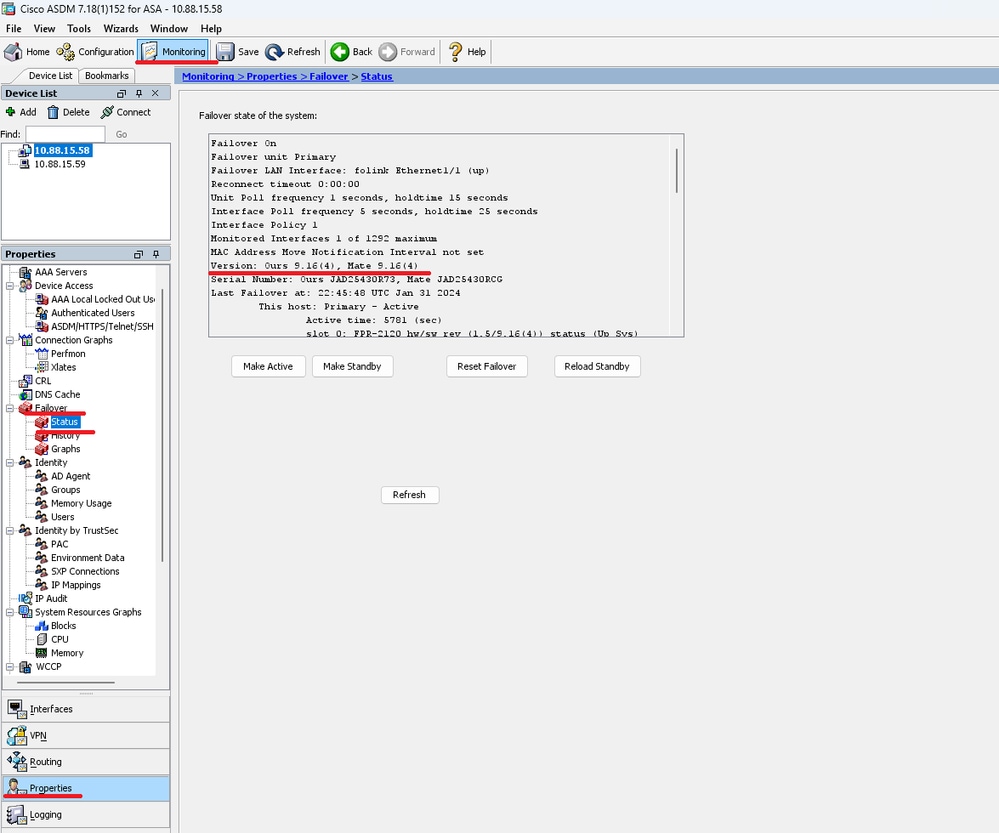Follow the Failover breadcrumb link
The height and width of the screenshot is (833, 999).
coord(329,76)
